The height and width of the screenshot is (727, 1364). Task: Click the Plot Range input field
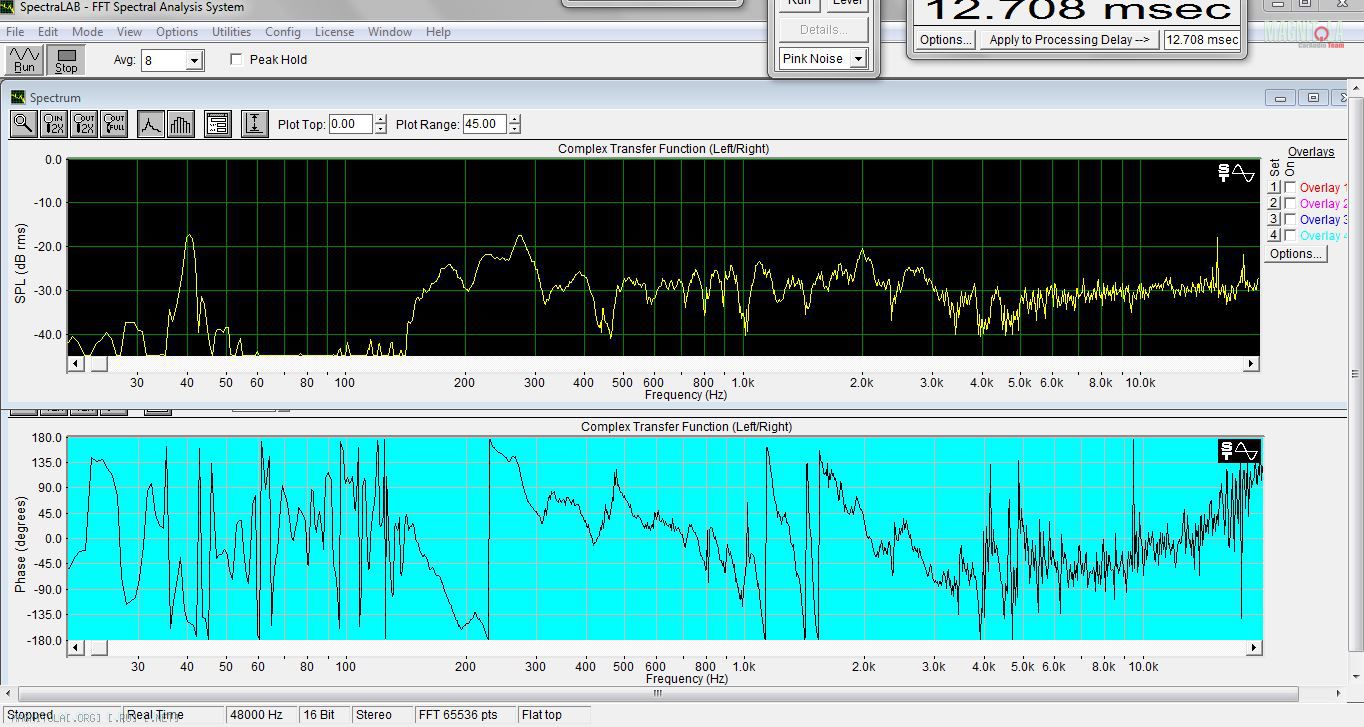[x=485, y=124]
